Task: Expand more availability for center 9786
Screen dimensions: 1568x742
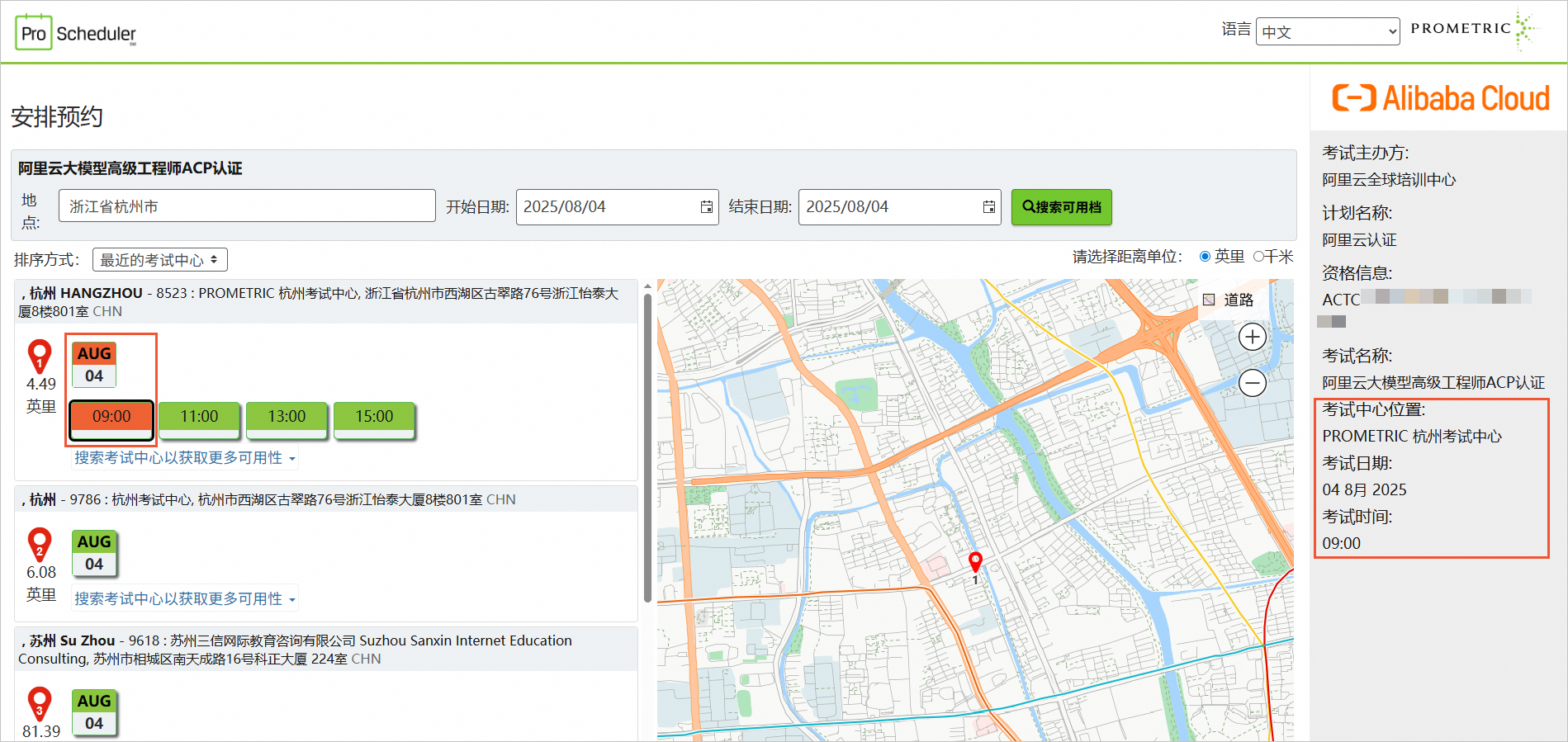Action: click(x=185, y=599)
